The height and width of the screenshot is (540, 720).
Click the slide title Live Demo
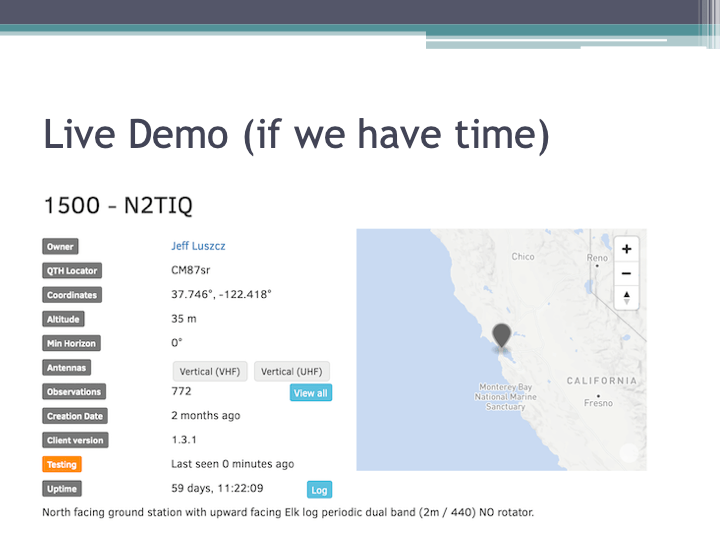(x=296, y=135)
